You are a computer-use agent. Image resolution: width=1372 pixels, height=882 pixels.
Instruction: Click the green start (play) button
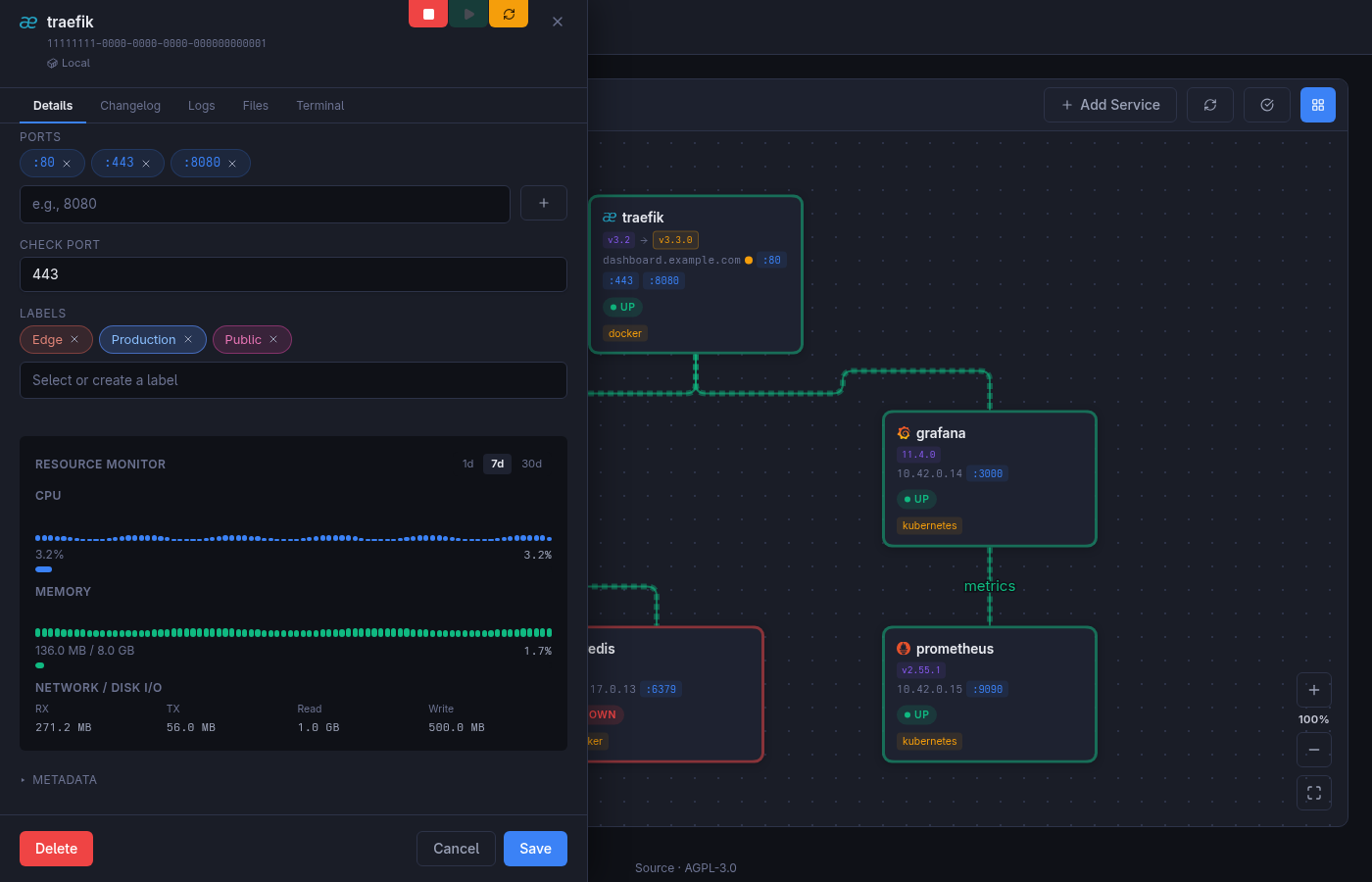468,14
